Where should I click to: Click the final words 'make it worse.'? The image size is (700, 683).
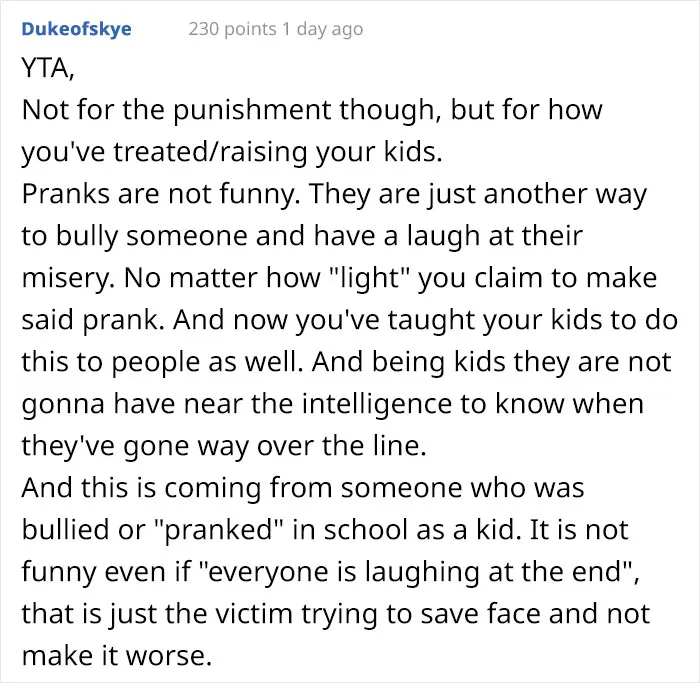coord(117,656)
